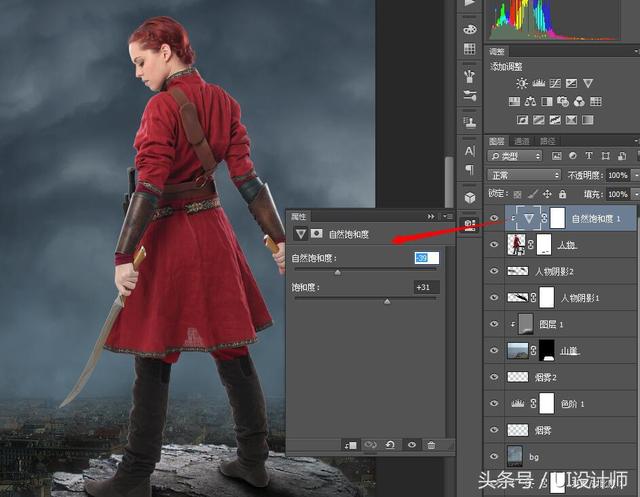
Task: Click the 自然饱和度 value field
Action: 427,258
